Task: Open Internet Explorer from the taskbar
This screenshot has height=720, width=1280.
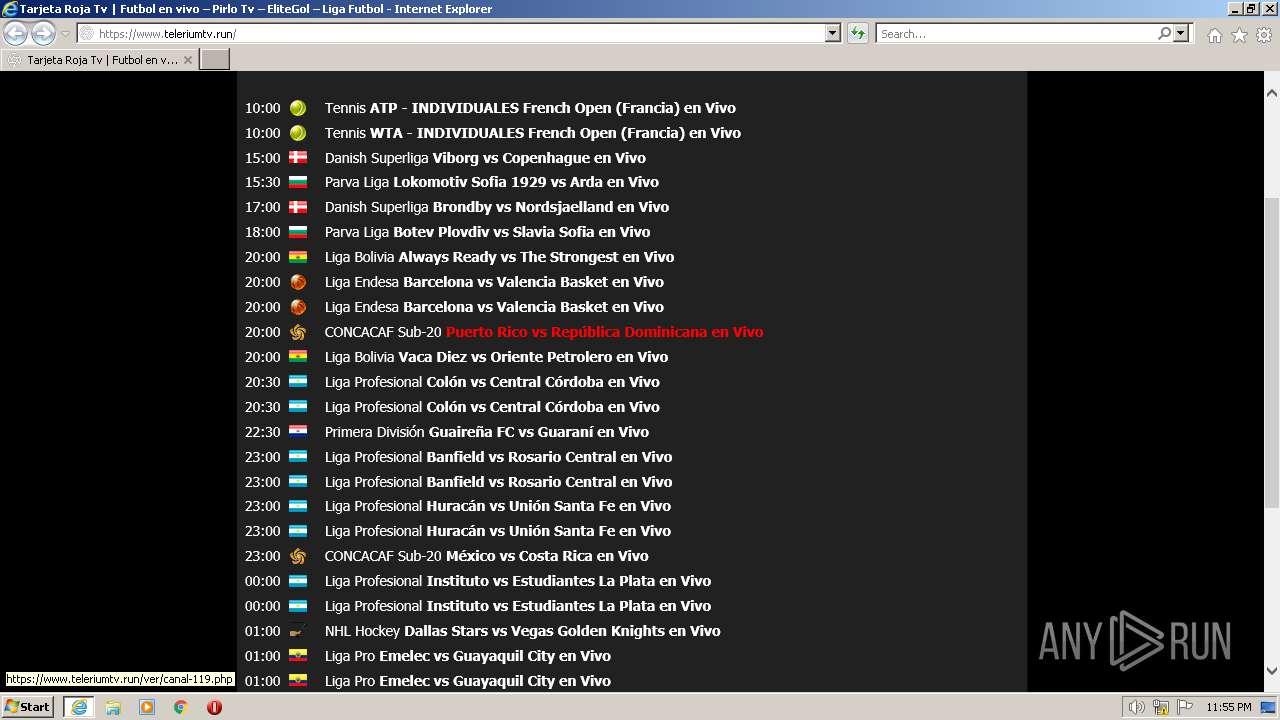Action: click(78, 707)
